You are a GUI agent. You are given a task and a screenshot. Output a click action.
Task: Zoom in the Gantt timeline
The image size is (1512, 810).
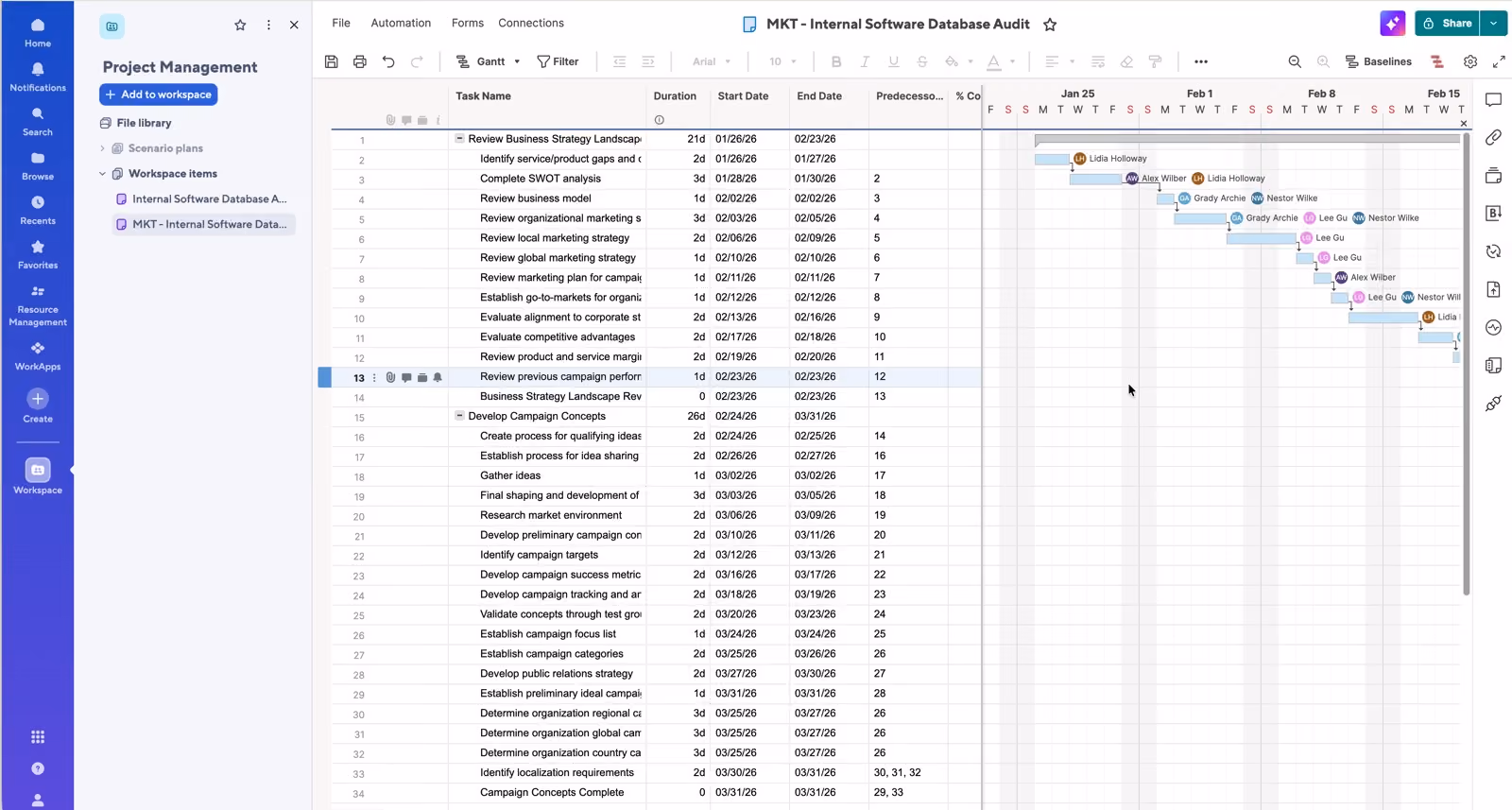[1323, 61]
